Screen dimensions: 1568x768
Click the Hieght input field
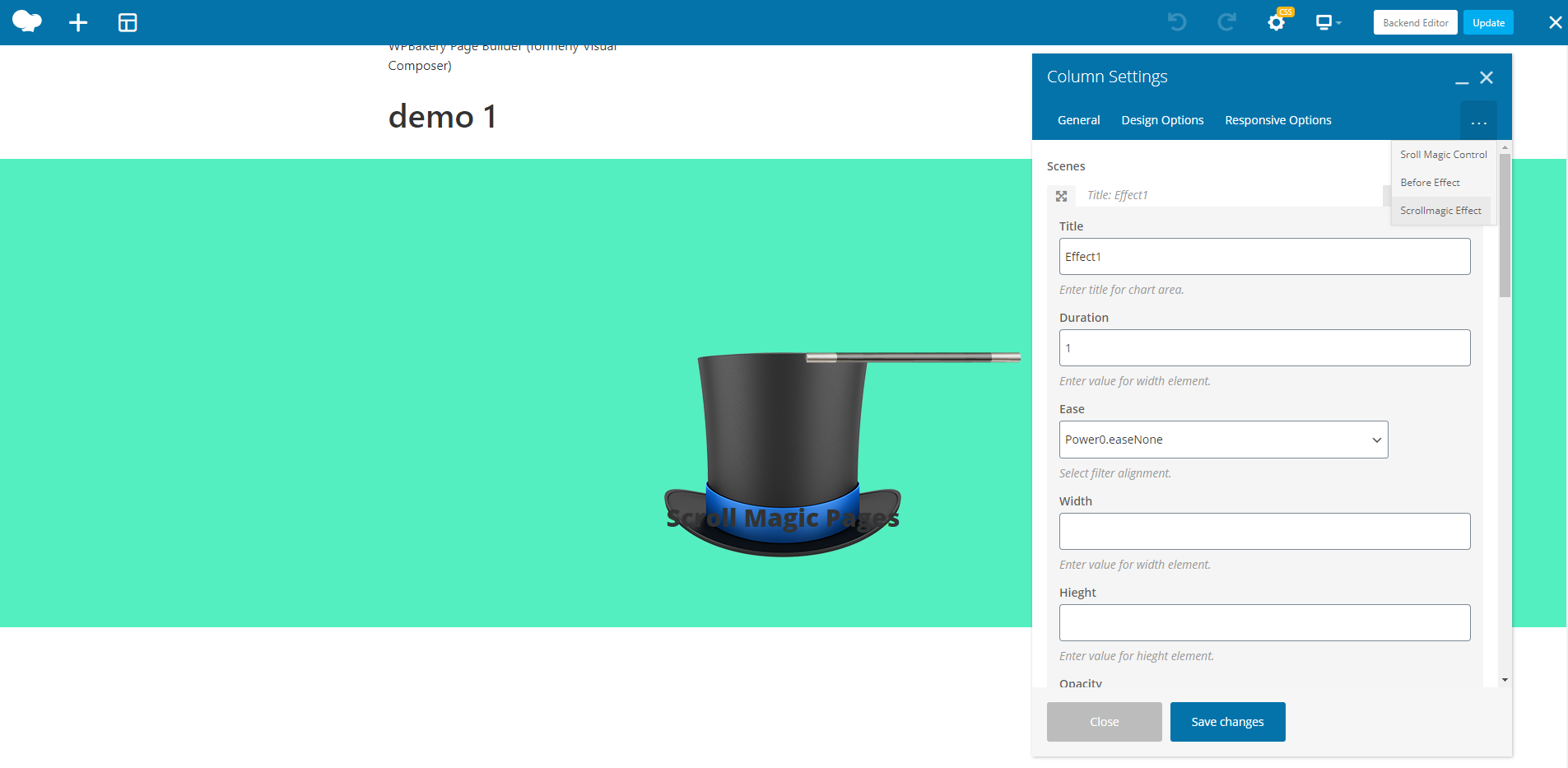click(x=1264, y=623)
